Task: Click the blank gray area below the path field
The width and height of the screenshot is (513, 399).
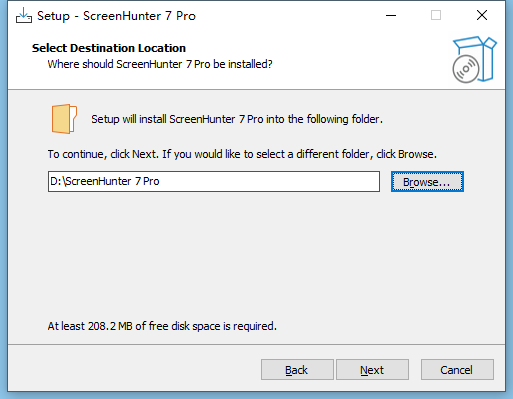Action: pyautogui.click(x=256, y=253)
